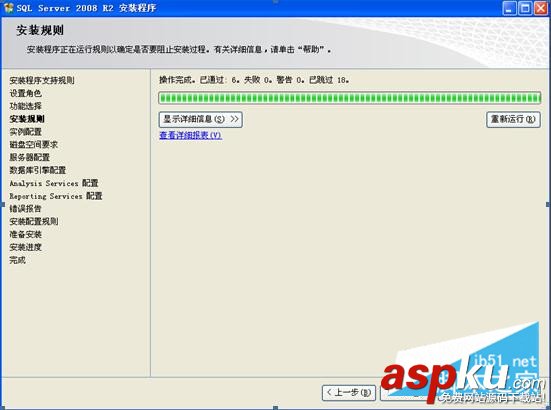Select 完成 step in sidebar
551x410 pixels.
tap(17, 260)
